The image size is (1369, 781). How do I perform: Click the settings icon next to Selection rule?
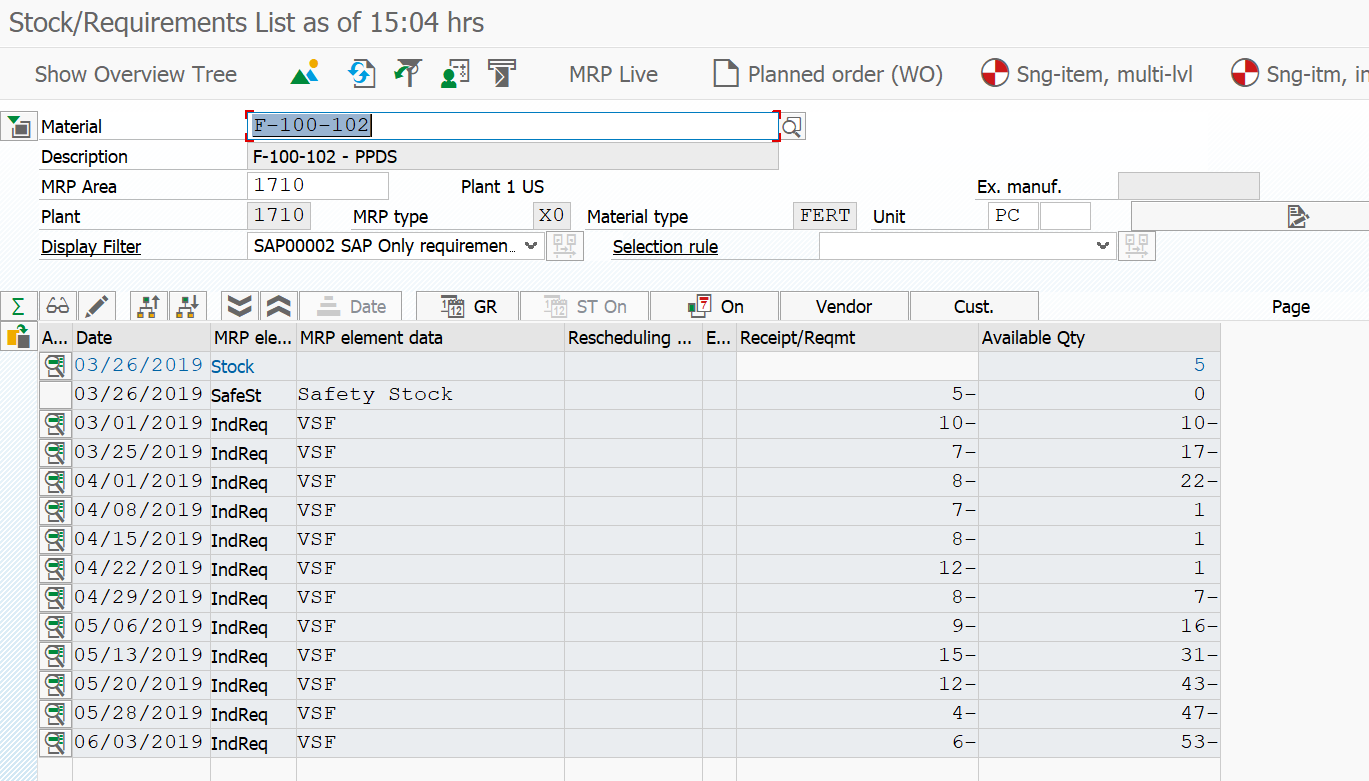click(1138, 246)
